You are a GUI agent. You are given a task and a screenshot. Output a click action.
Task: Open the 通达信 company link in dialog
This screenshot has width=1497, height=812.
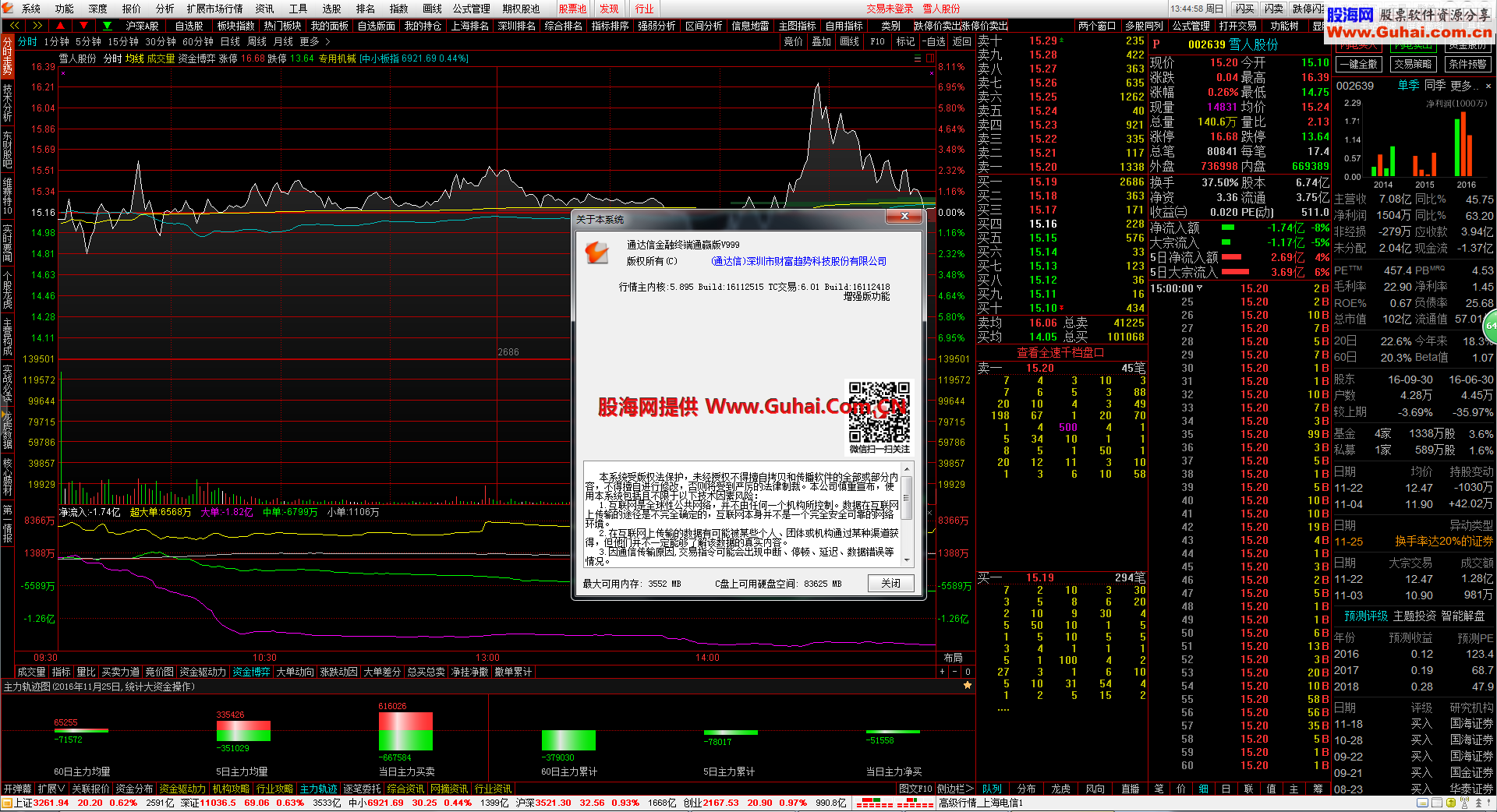tap(798, 261)
